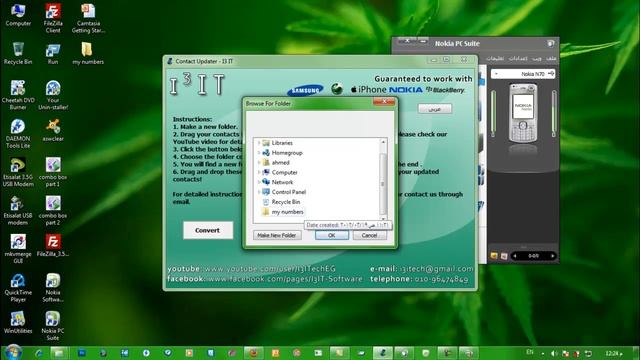Open the Computer desktop icon
The width and height of the screenshot is (640, 360).
[x=18, y=15]
